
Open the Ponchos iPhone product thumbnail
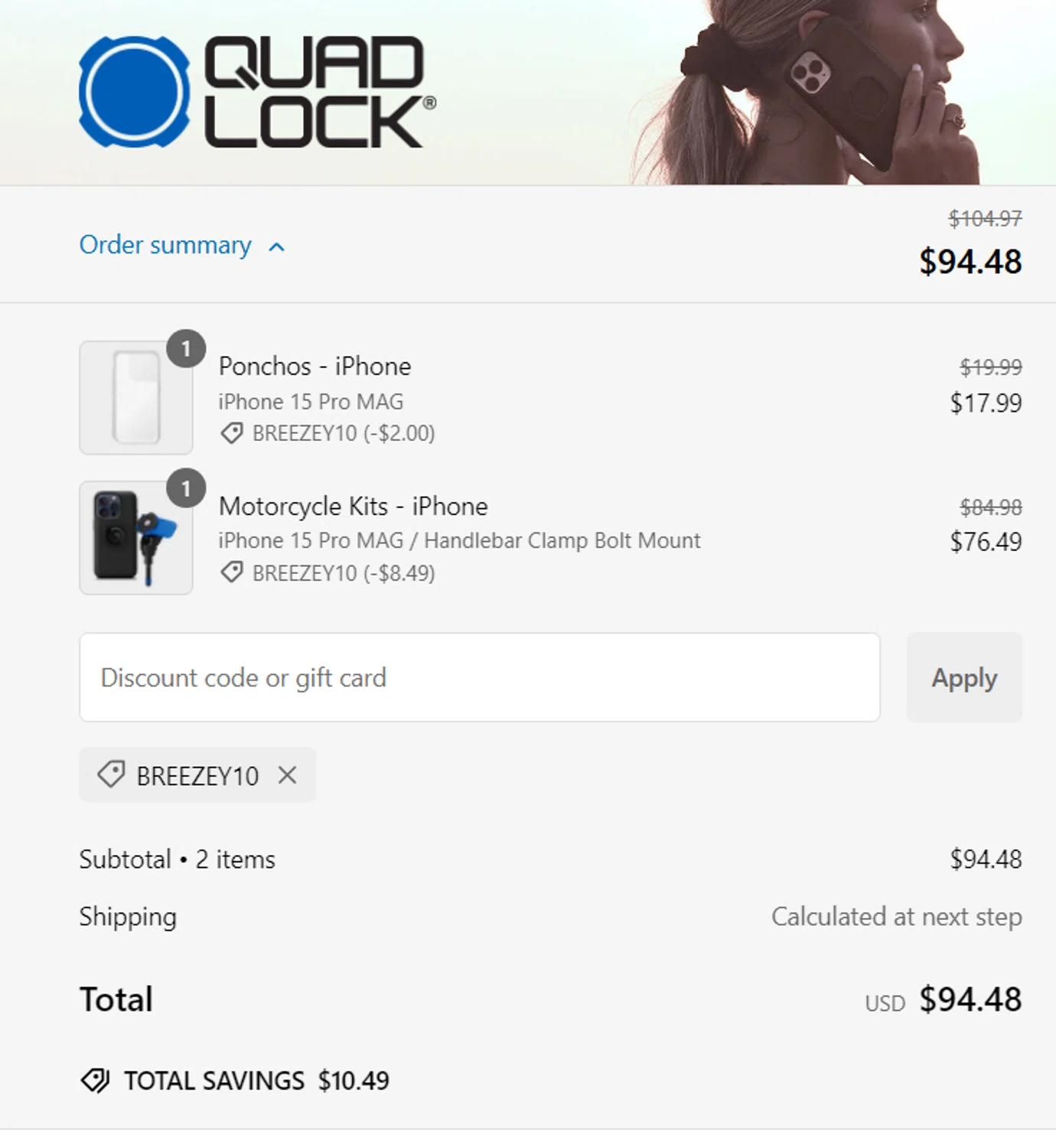click(x=136, y=398)
